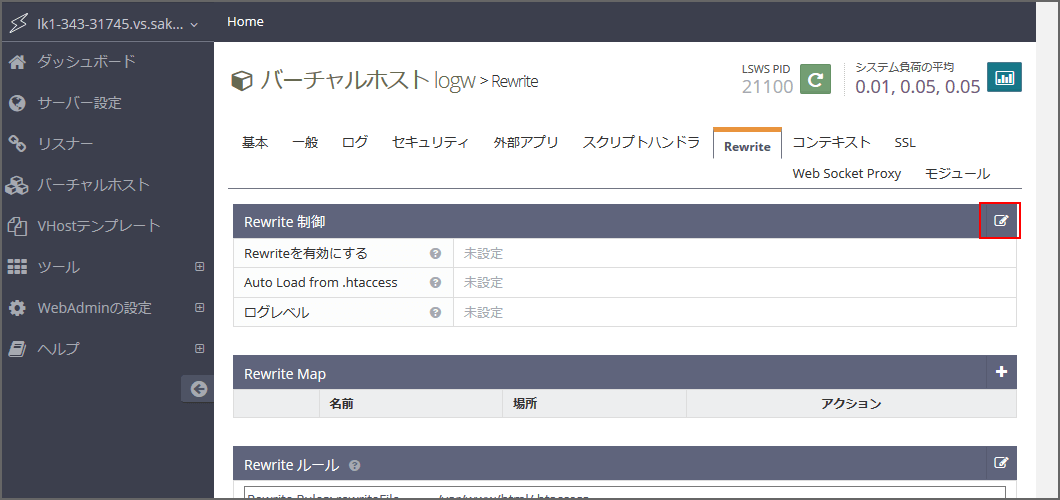Click the help icon beside Rewrite ルール
1060x500 pixels.
(x=355, y=466)
